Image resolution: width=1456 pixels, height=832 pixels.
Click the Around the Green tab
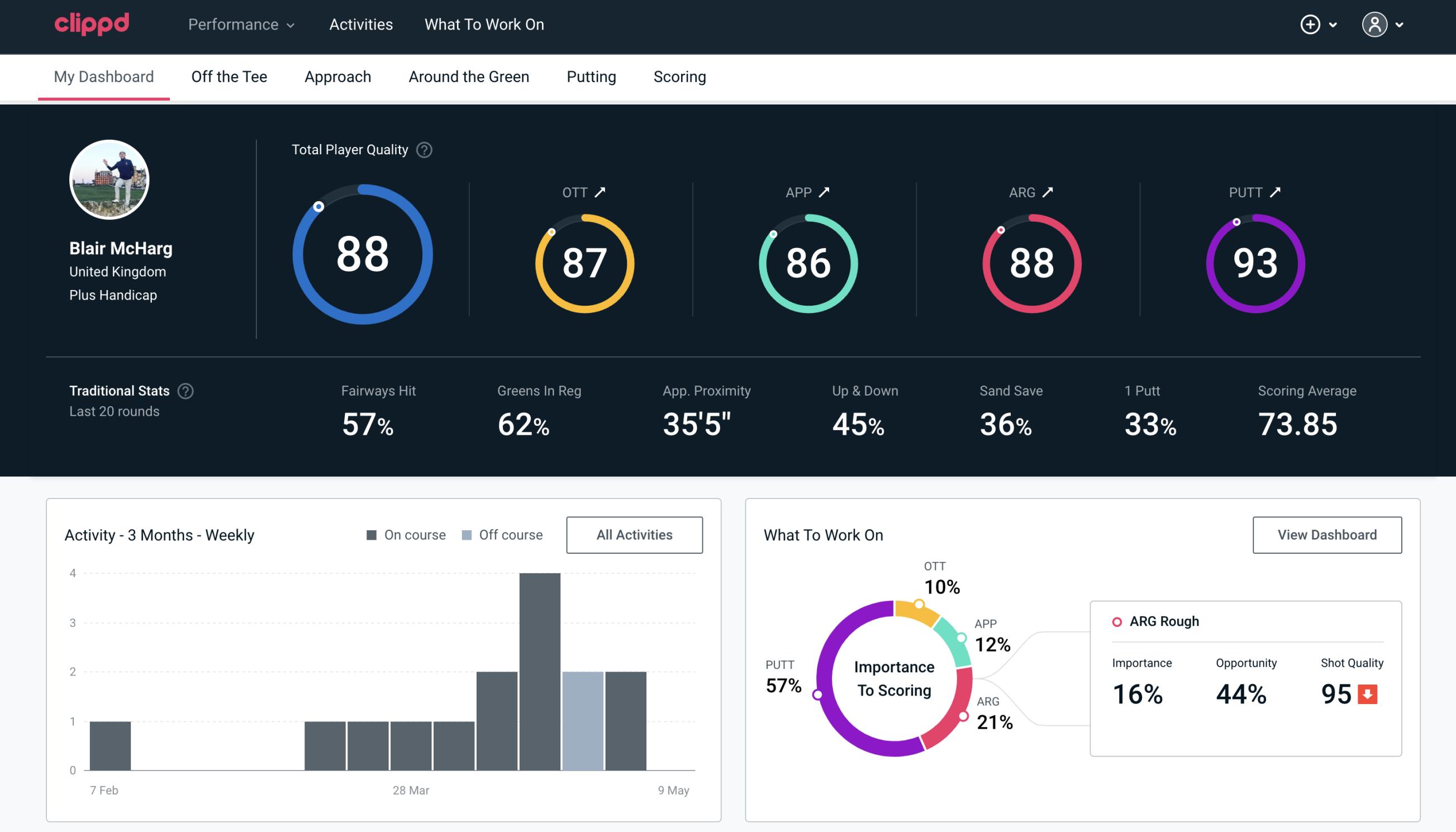468,76
